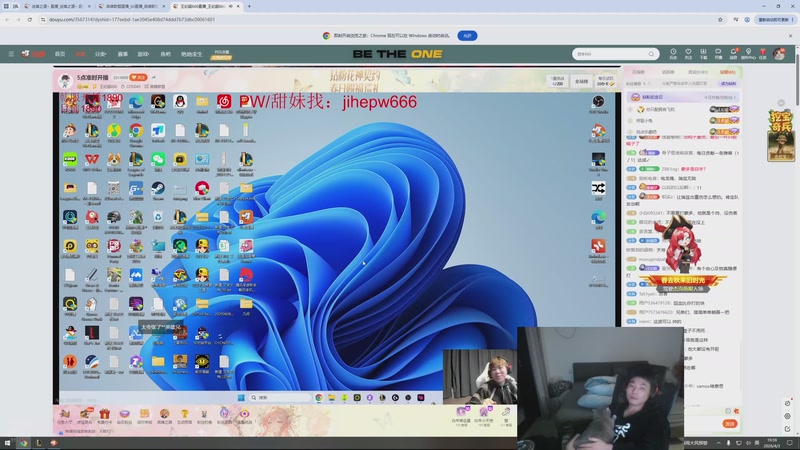This screenshot has height=450, width=800.
Task: Click the orange send button in the chat box
Action: tap(730, 423)
